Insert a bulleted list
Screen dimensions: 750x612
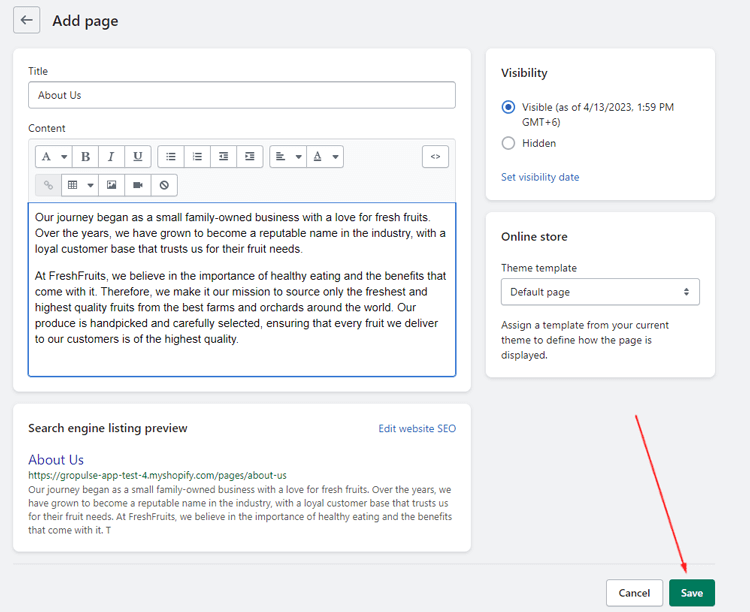tap(171, 156)
